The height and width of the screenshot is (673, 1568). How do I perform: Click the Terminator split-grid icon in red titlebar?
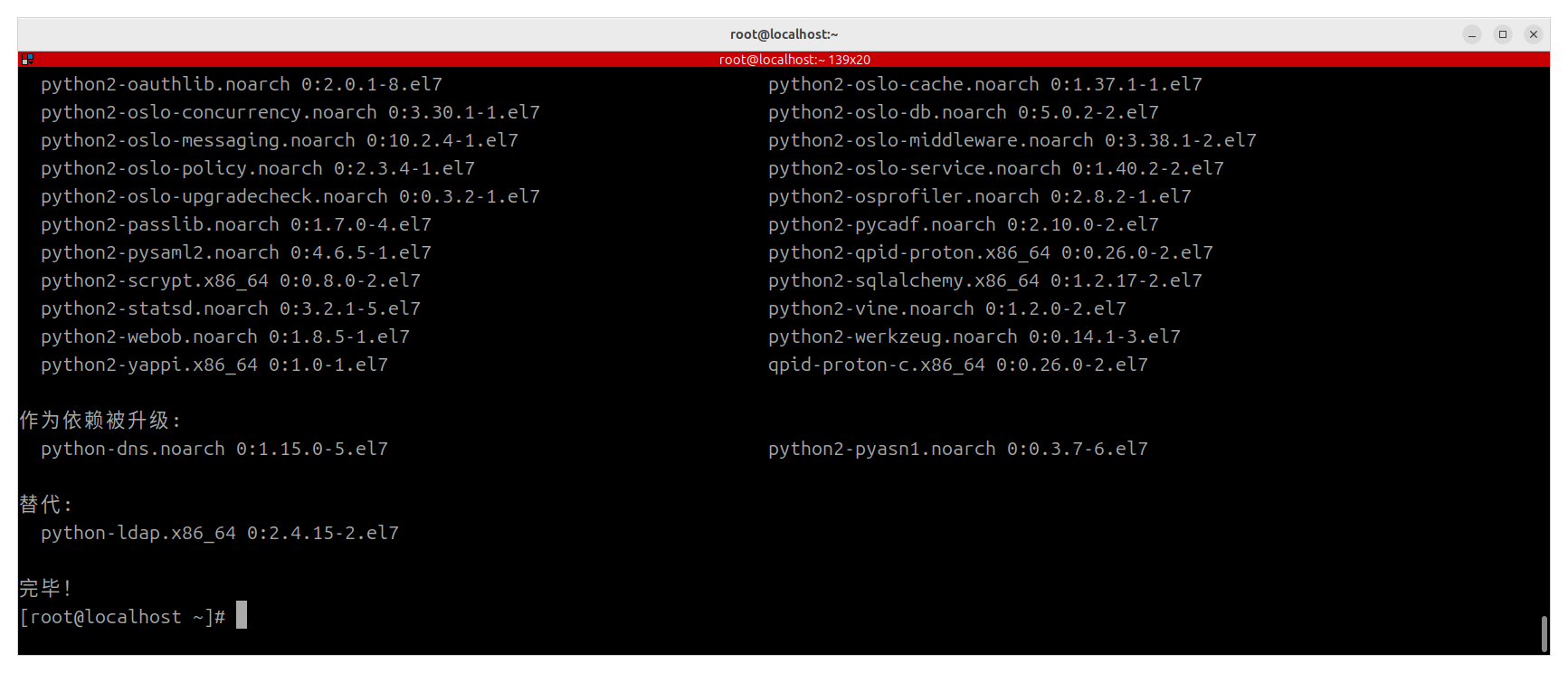click(x=27, y=59)
